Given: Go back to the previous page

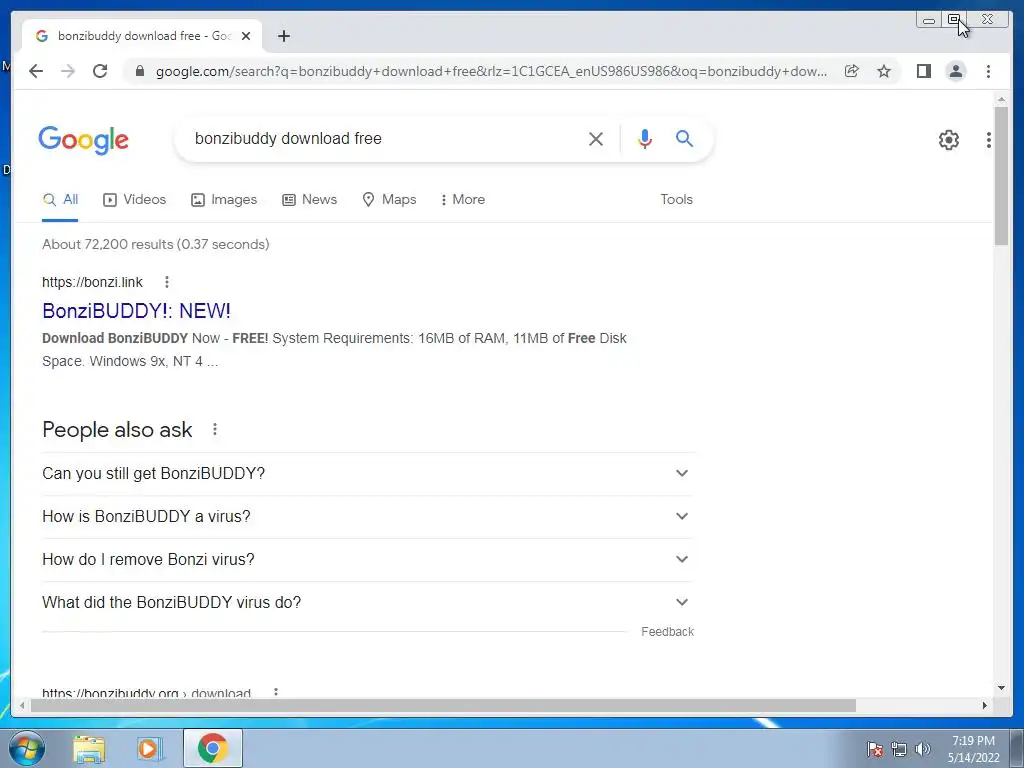Looking at the screenshot, I should tap(36, 71).
